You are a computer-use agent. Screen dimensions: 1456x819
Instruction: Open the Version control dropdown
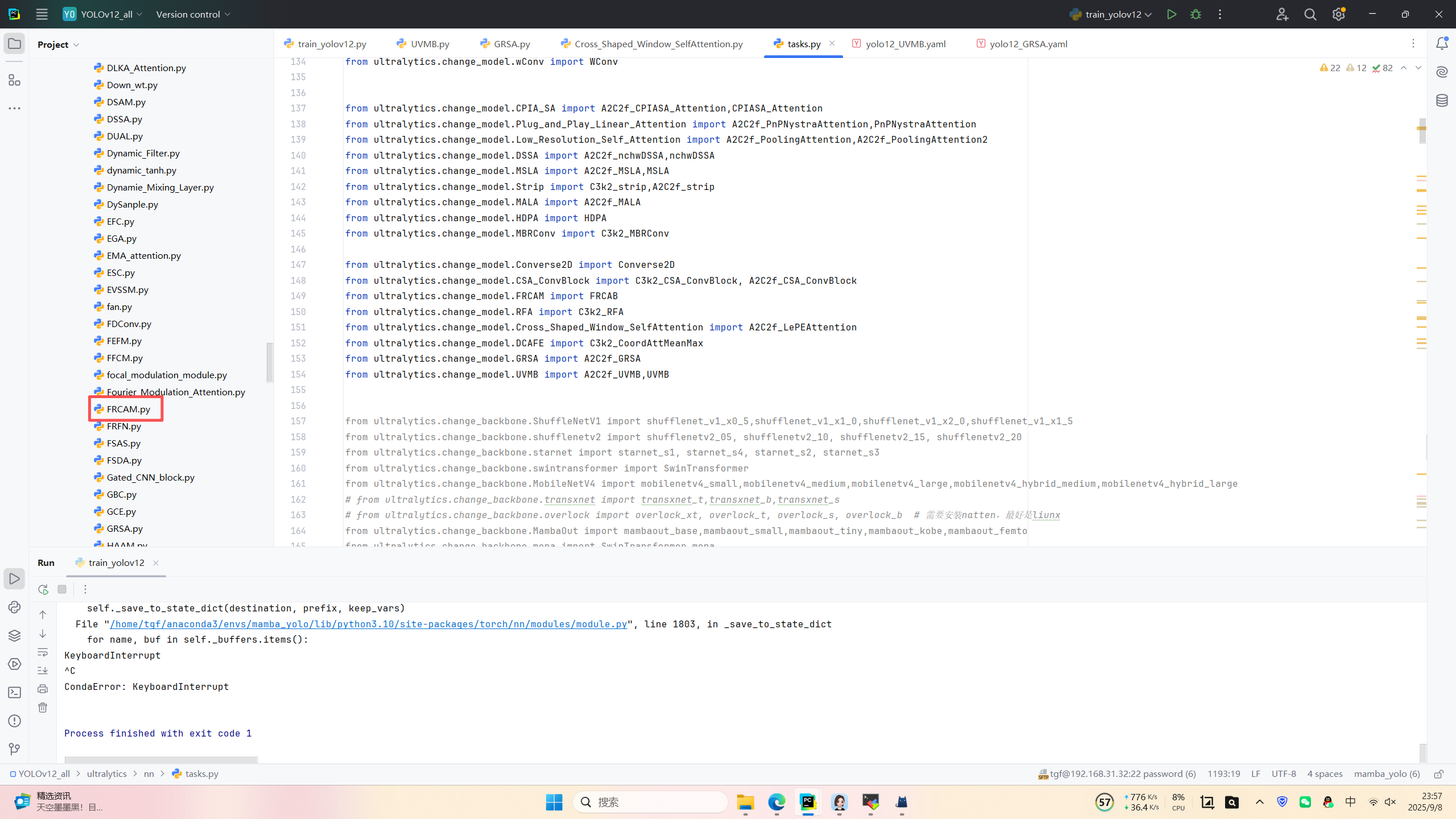click(193, 14)
